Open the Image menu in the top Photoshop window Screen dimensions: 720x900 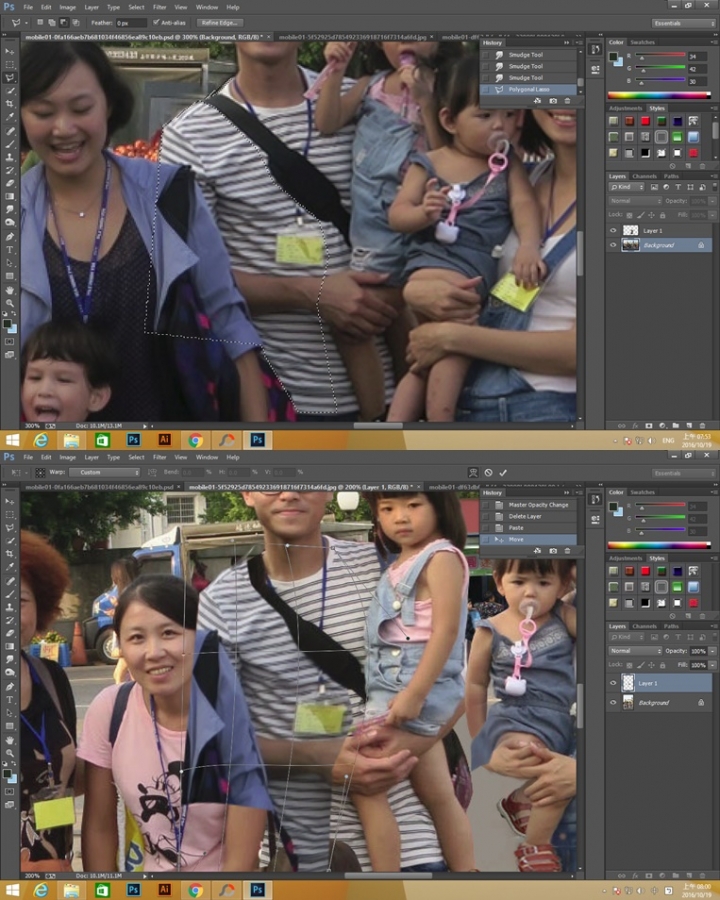tap(68, 7)
